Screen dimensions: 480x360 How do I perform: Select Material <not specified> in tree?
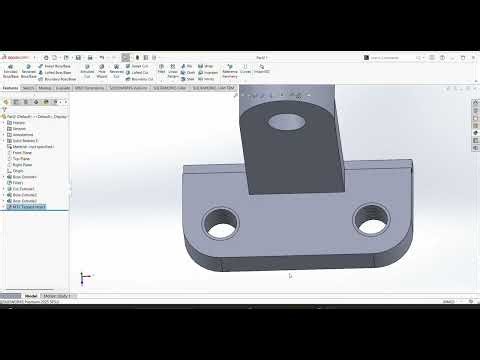30,147
